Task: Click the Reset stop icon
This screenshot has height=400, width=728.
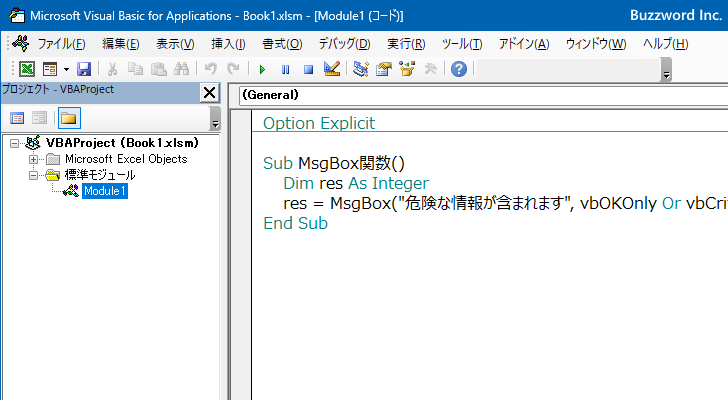Action: 308,70
